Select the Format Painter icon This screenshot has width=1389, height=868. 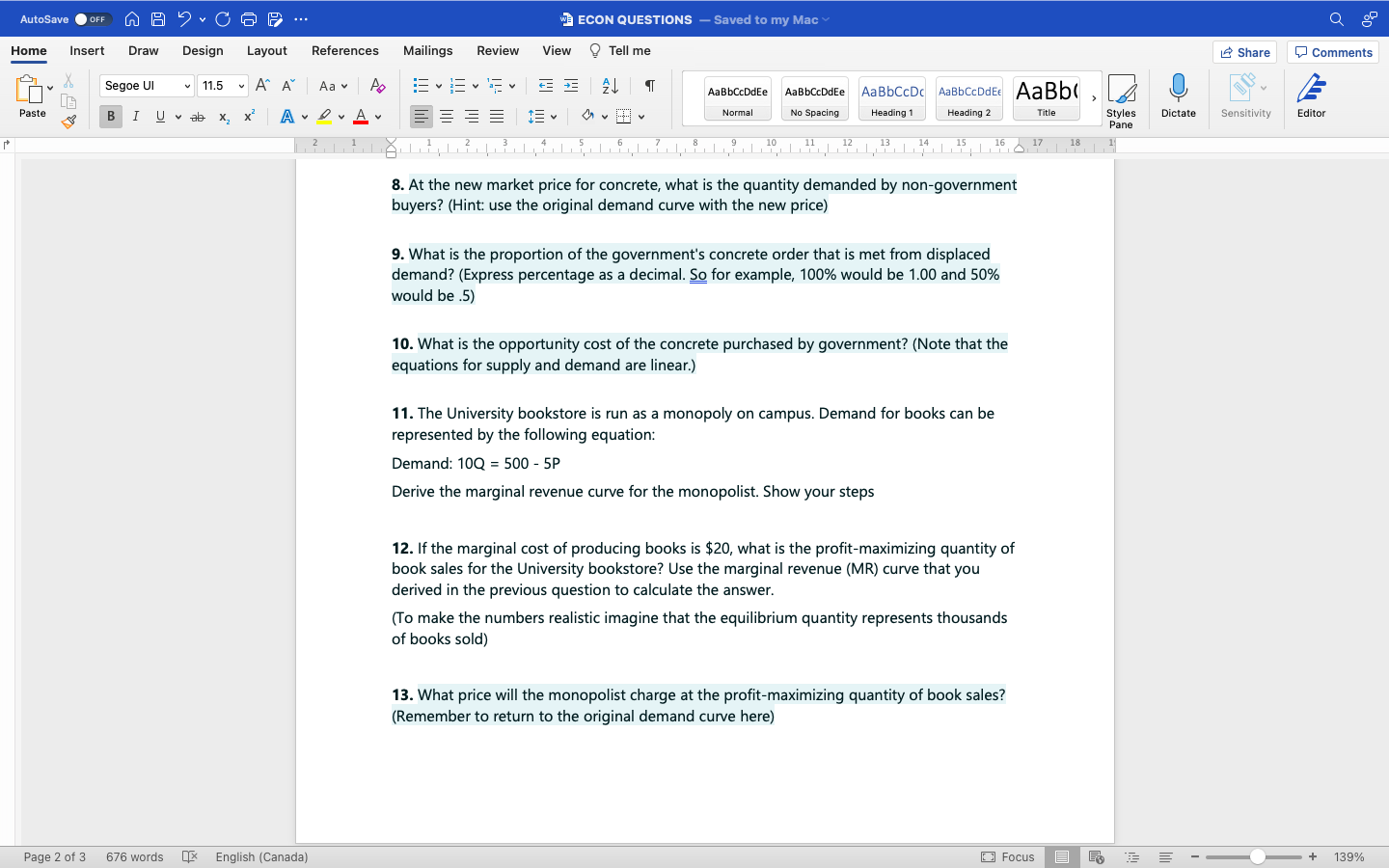68,122
